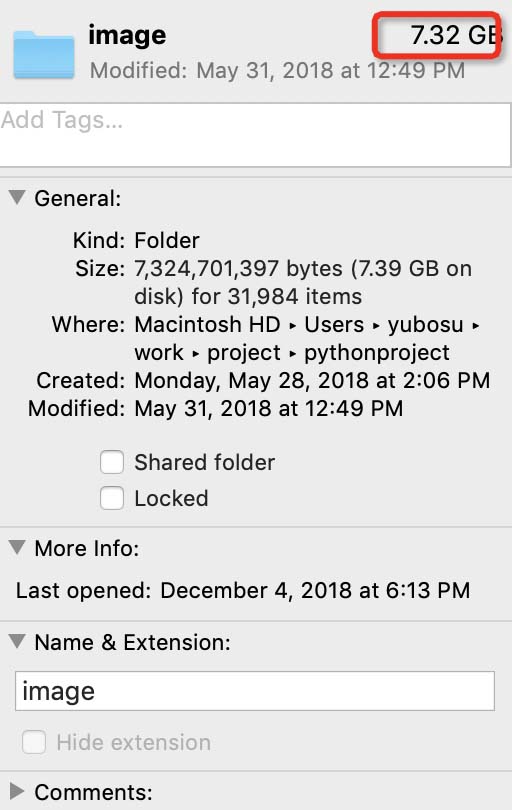The height and width of the screenshot is (810, 512).
Task: Click the image name text field
Action: point(255,691)
